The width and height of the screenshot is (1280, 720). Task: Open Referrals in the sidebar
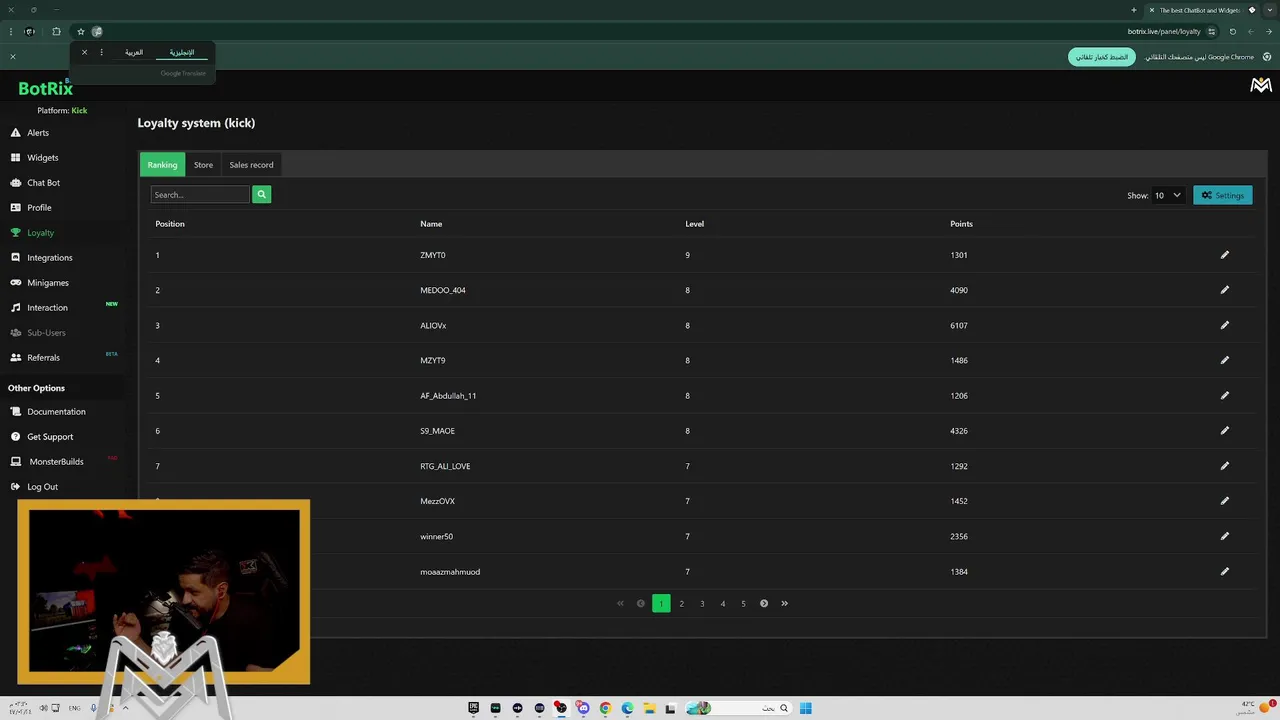pyautogui.click(x=43, y=358)
